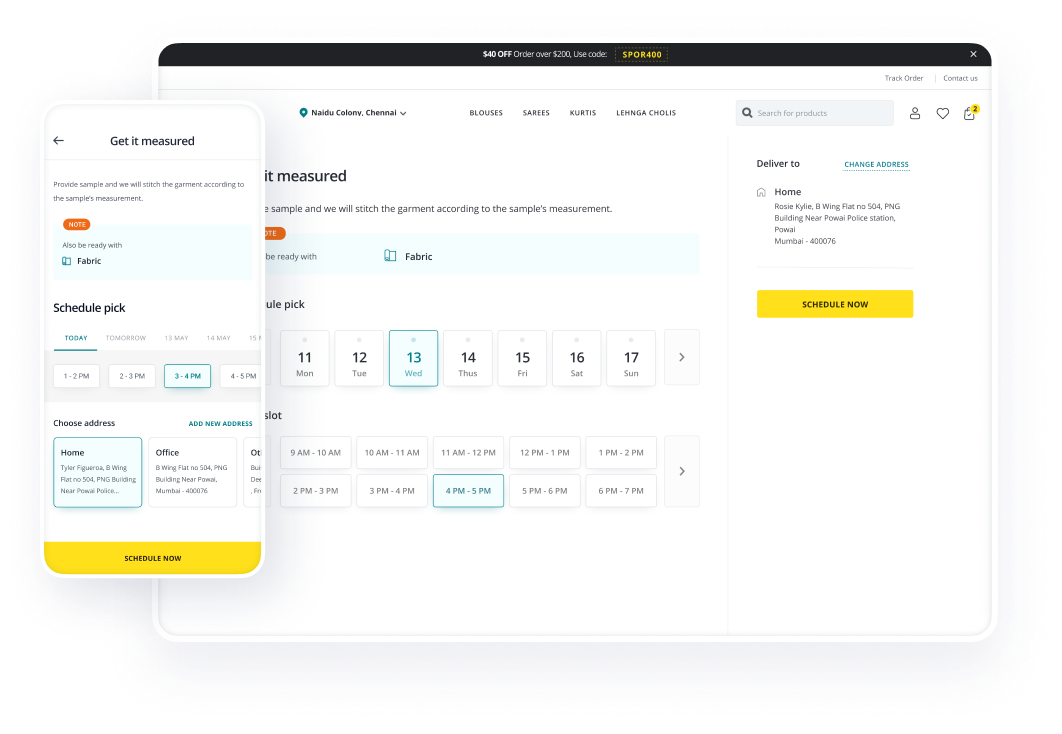The width and height of the screenshot is (1062, 734).
Task: Click Fabric book icon in phone note
Action: pyautogui.click(x=66, y=261)
